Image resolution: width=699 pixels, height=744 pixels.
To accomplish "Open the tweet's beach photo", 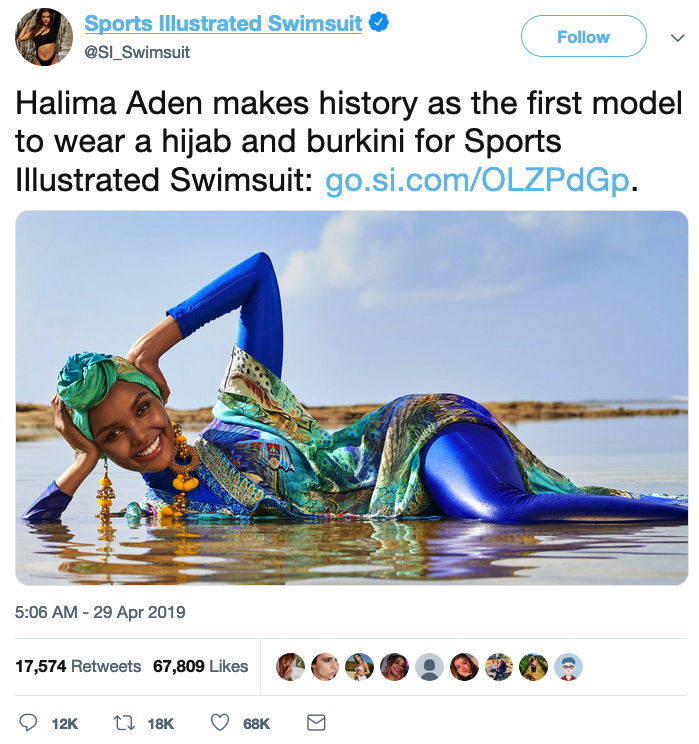I will 352,398.
